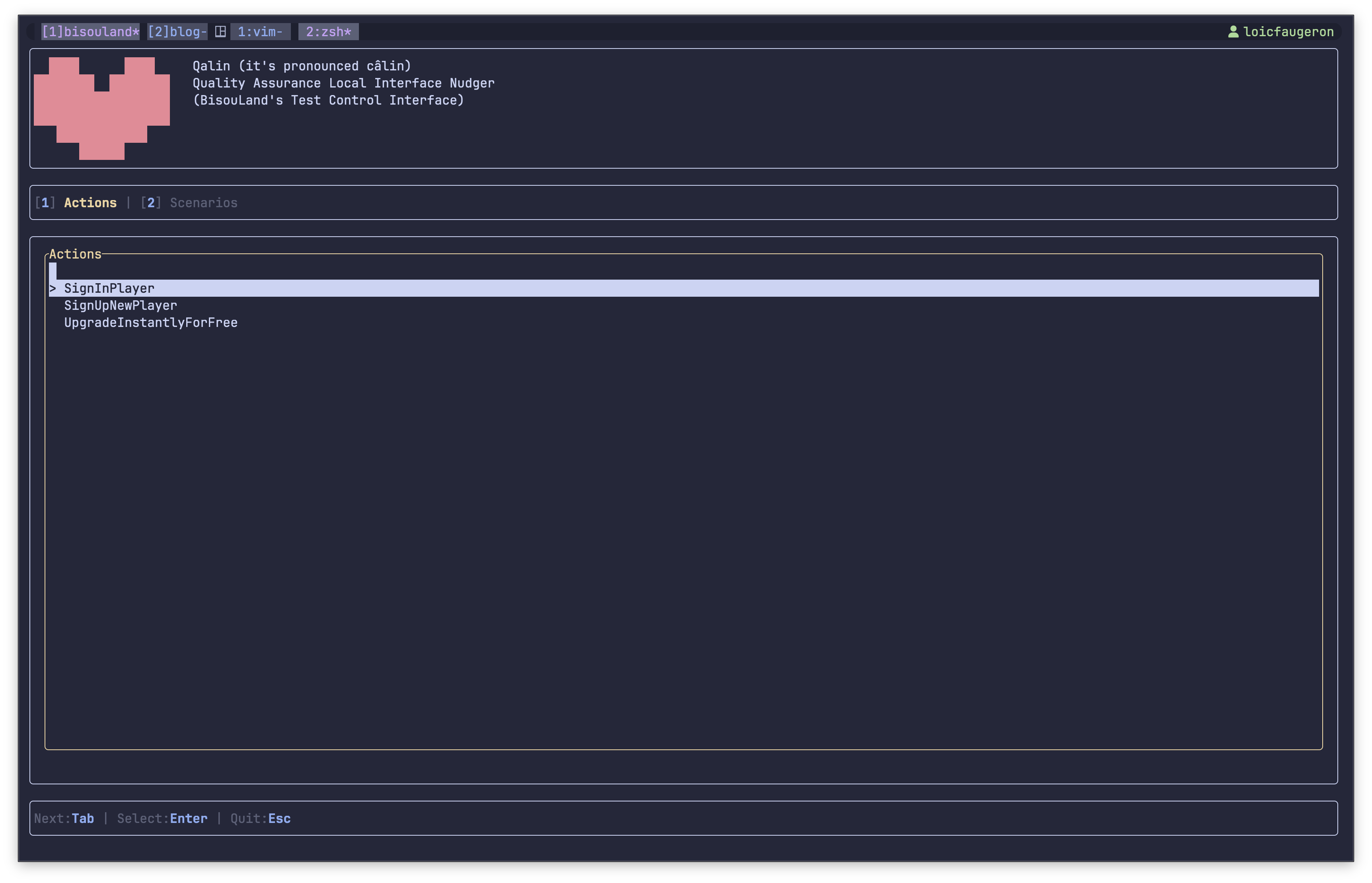Switch to the Scenarios tab
1372x883 pixels.
[x=203, y=202]
